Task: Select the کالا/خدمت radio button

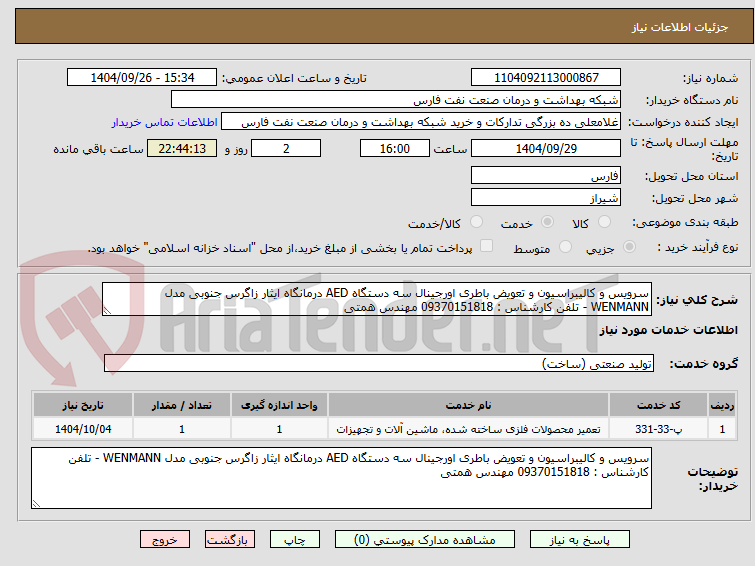Action: pos(476,222)
